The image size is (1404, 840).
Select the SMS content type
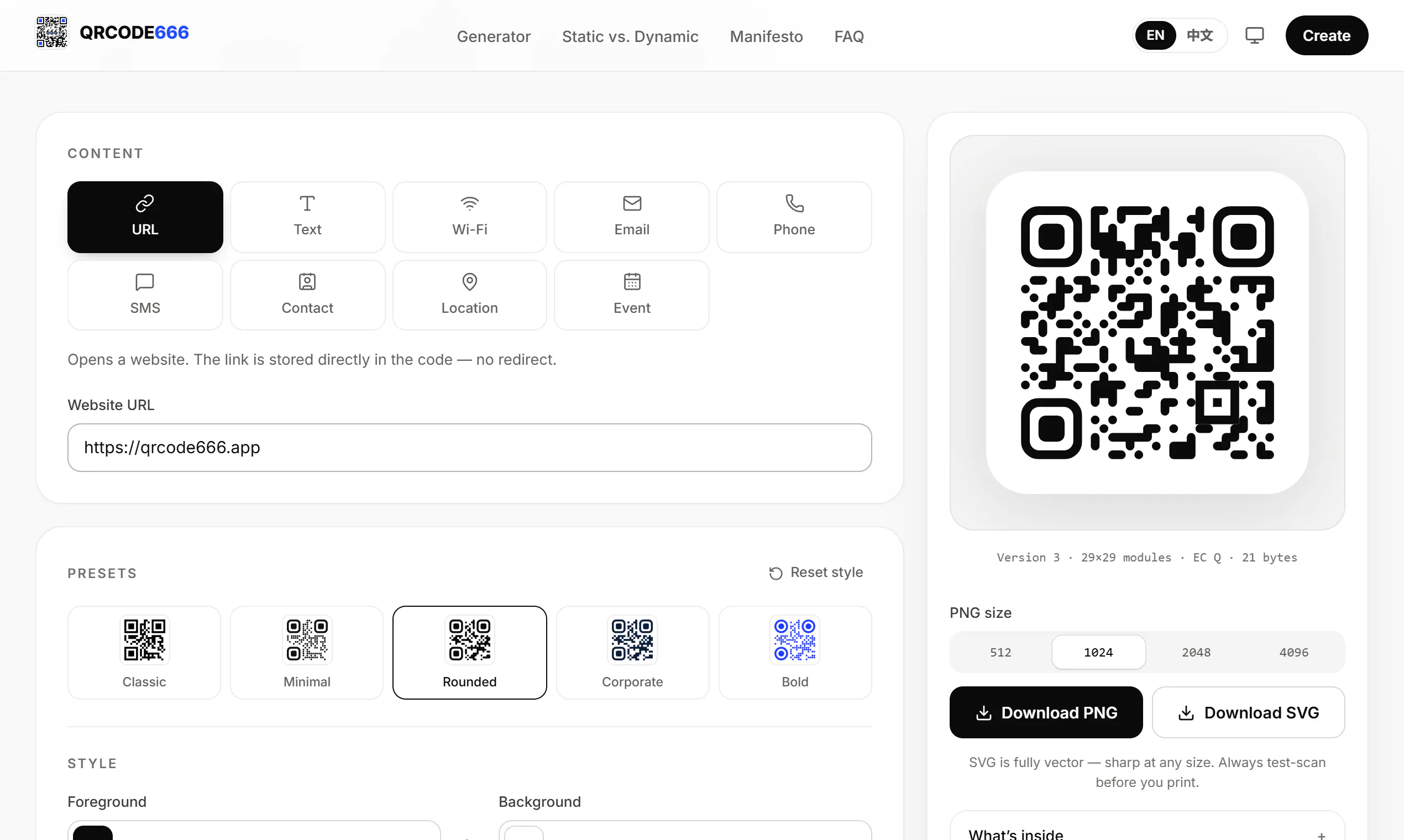(145, 295)
